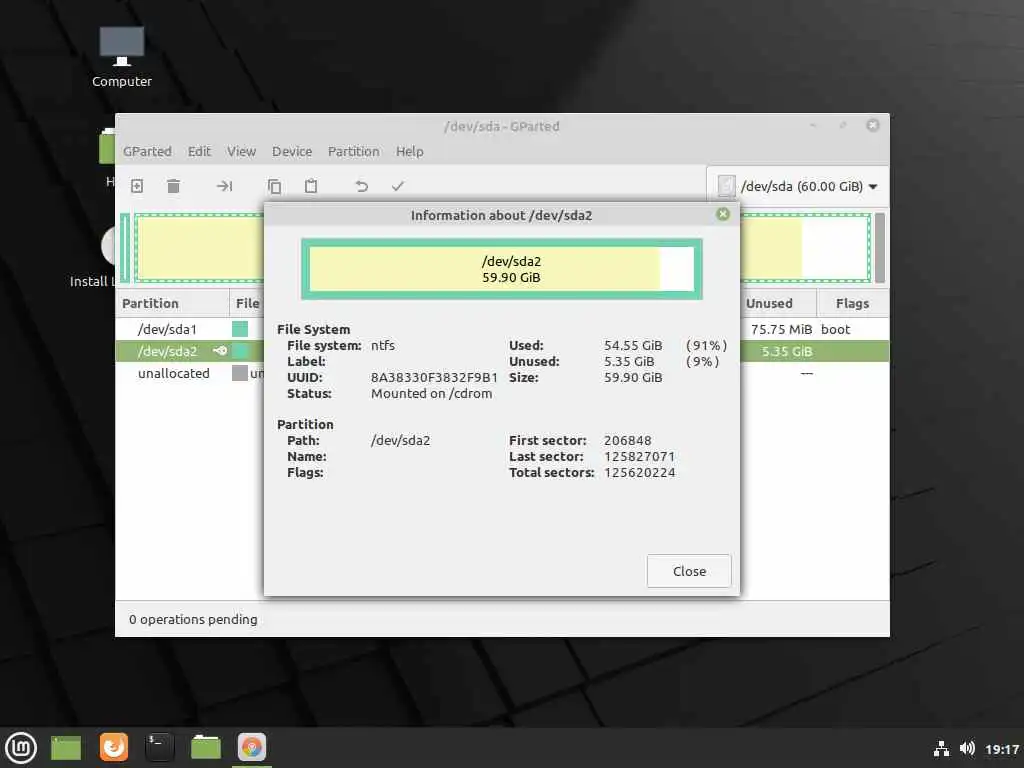The width and height of the screenshot is (1024, 768).
Task: Open the Partition menu
Action: pyautogui.click(x=353, y=152)
